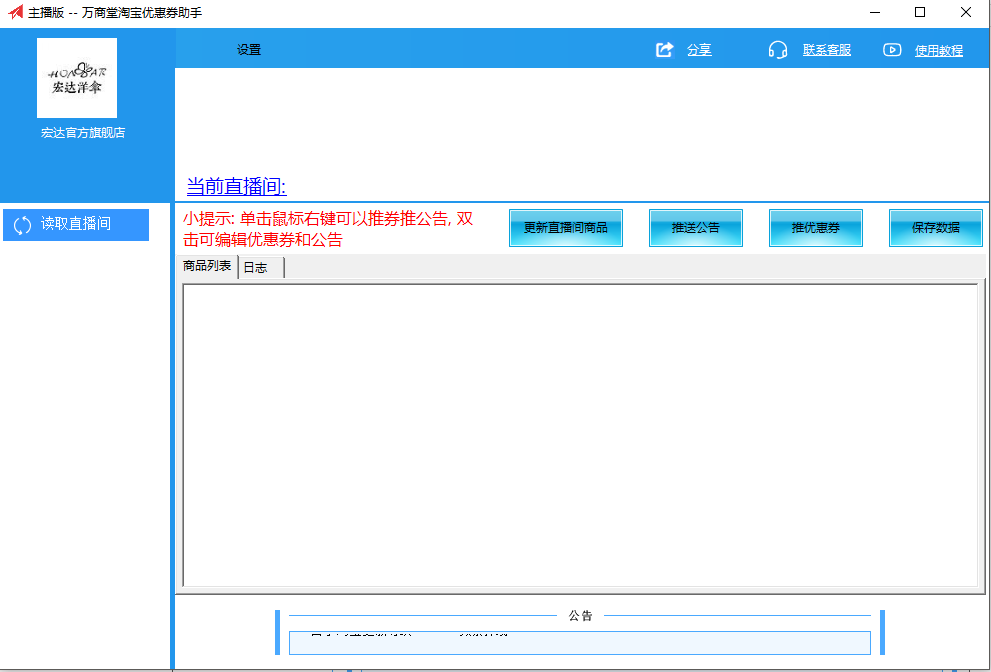The width and height of the screenshot is (991, 672).
Task: Switch to the 日志 tab
Action: tap(257, 267)
